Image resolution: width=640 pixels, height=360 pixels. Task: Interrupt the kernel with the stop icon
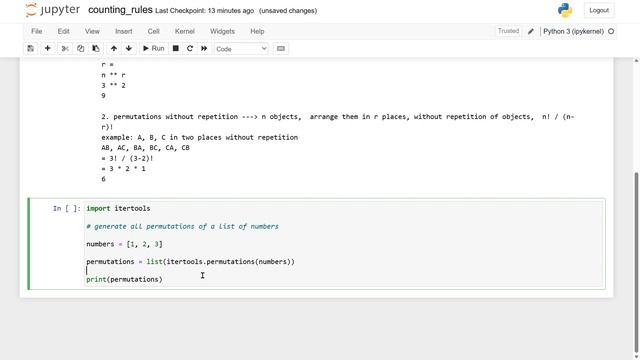pyautogui.click(x=176, y=49)
